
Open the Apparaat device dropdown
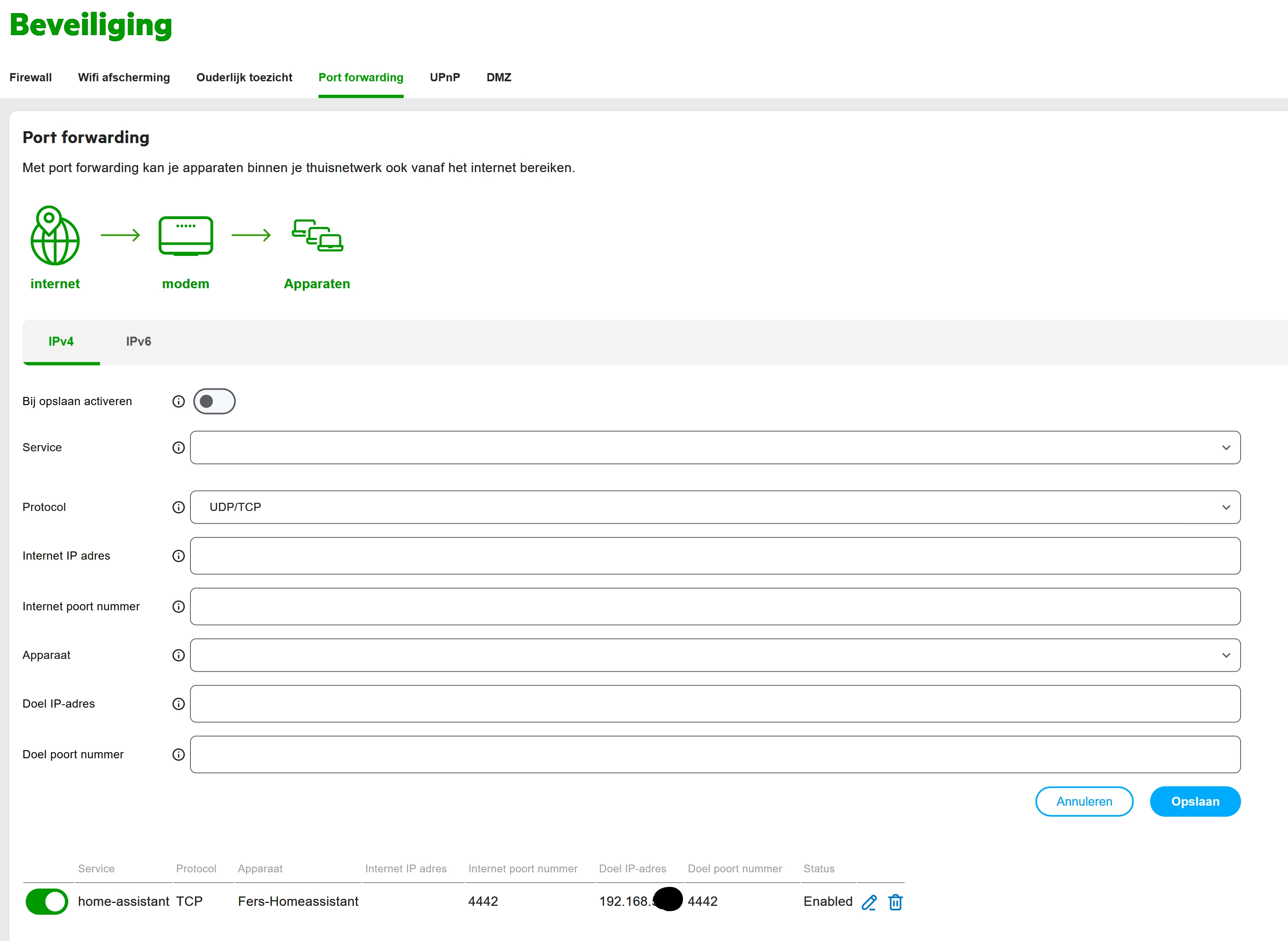(x=715, y=655)
